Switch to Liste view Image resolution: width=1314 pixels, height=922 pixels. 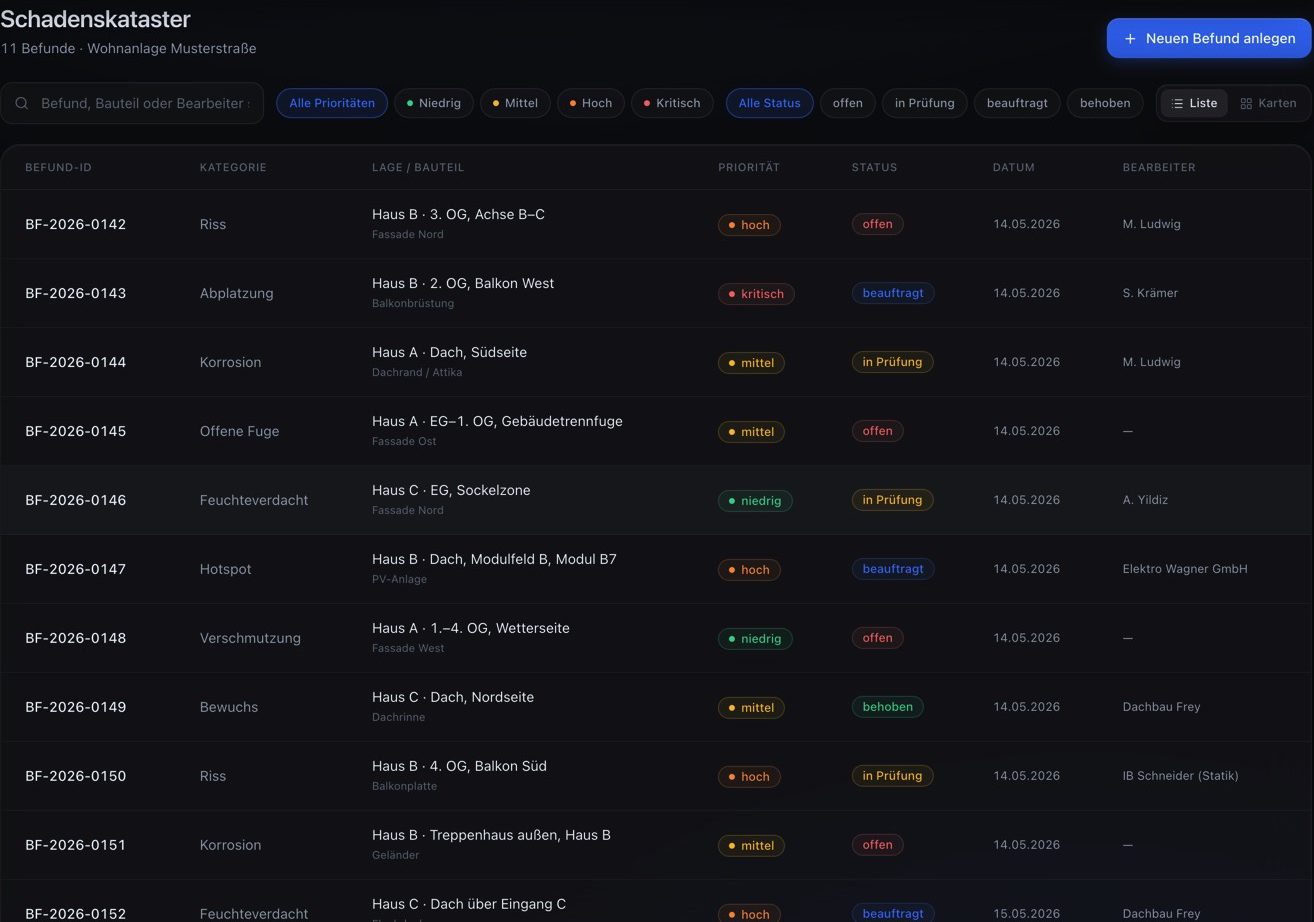click(x=1194, y=103)
